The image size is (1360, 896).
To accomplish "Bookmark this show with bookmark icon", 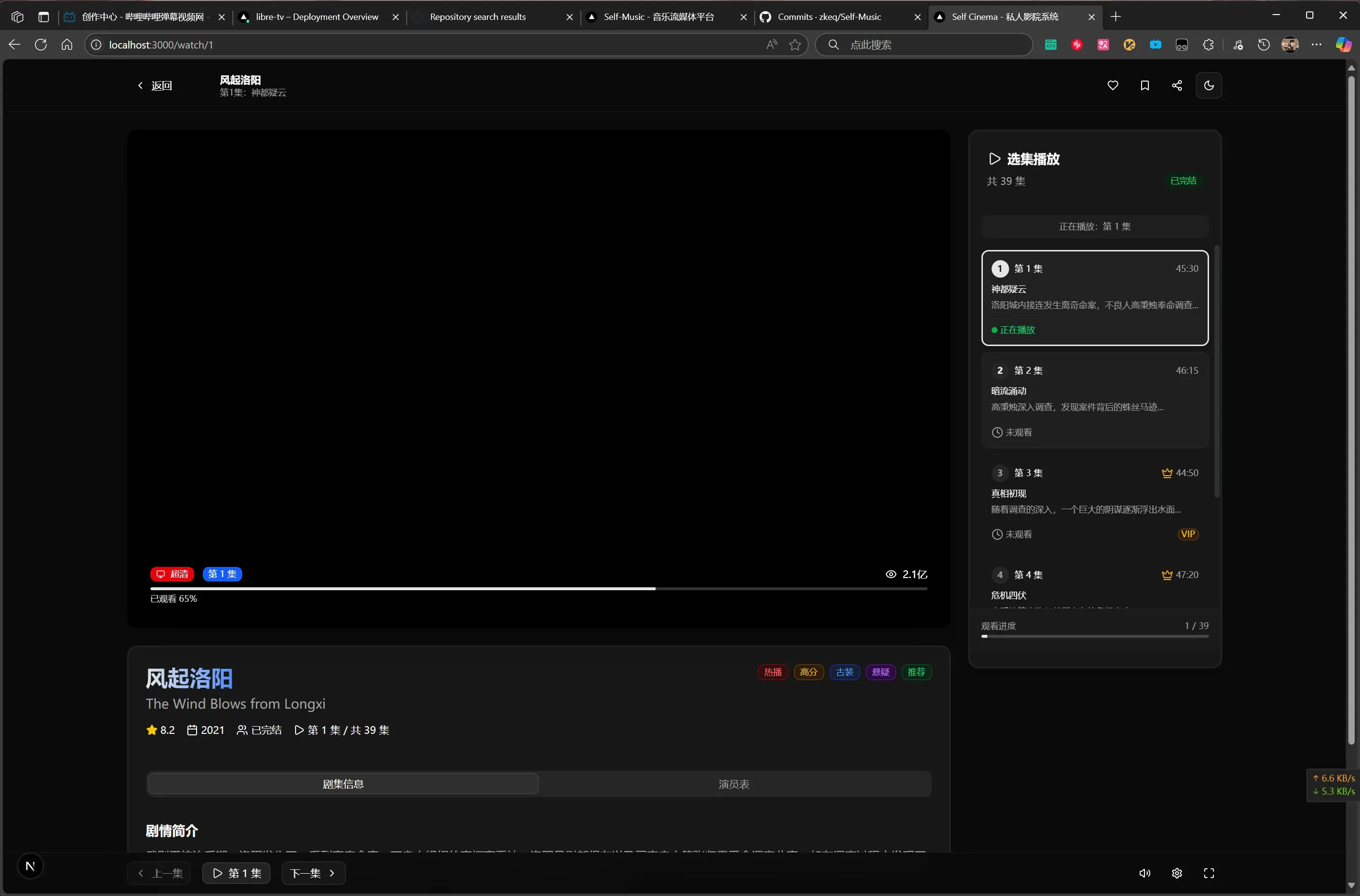I will click(x=1144, y=86).
